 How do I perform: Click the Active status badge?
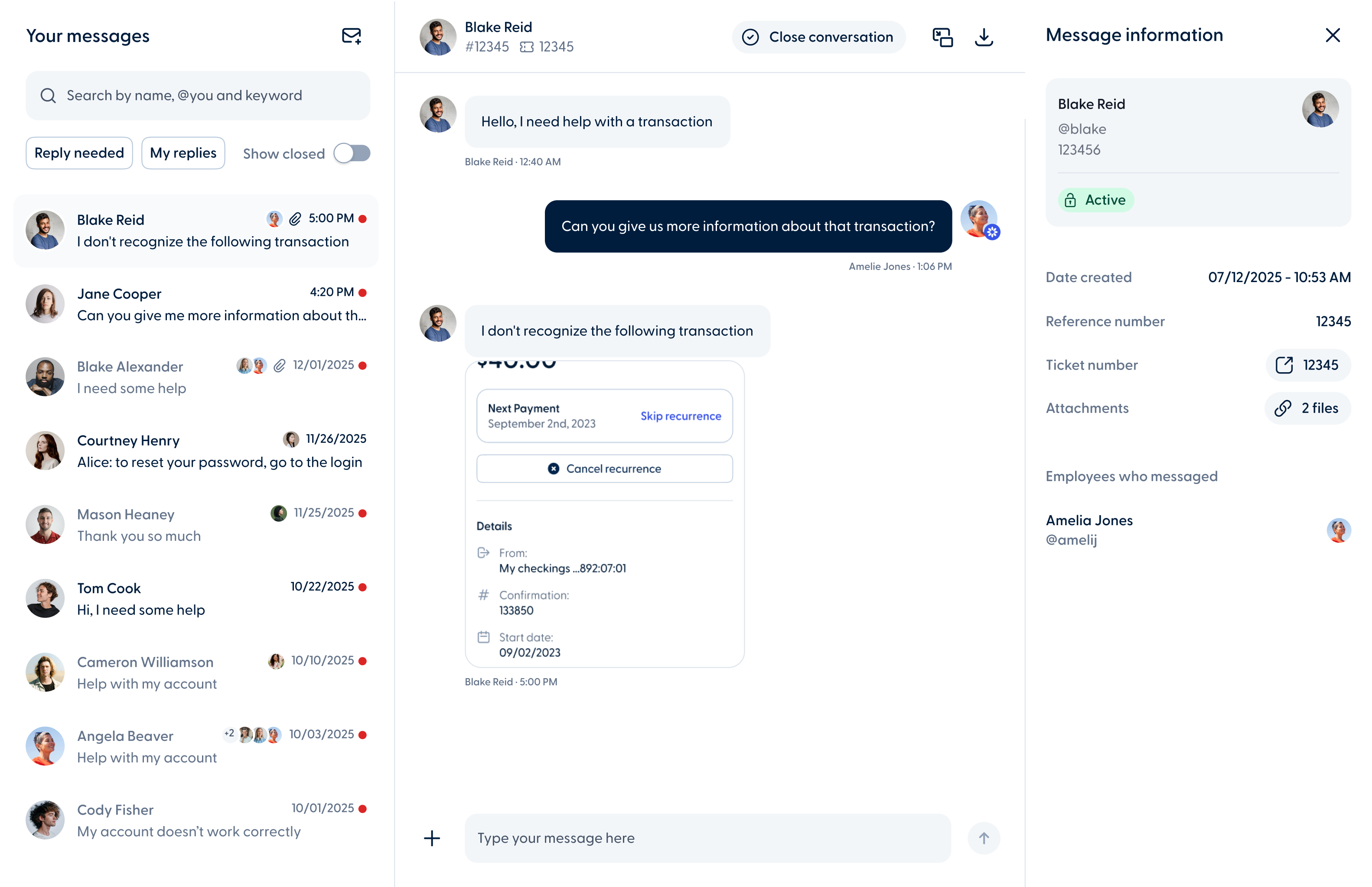click(x=1095, y=200)
